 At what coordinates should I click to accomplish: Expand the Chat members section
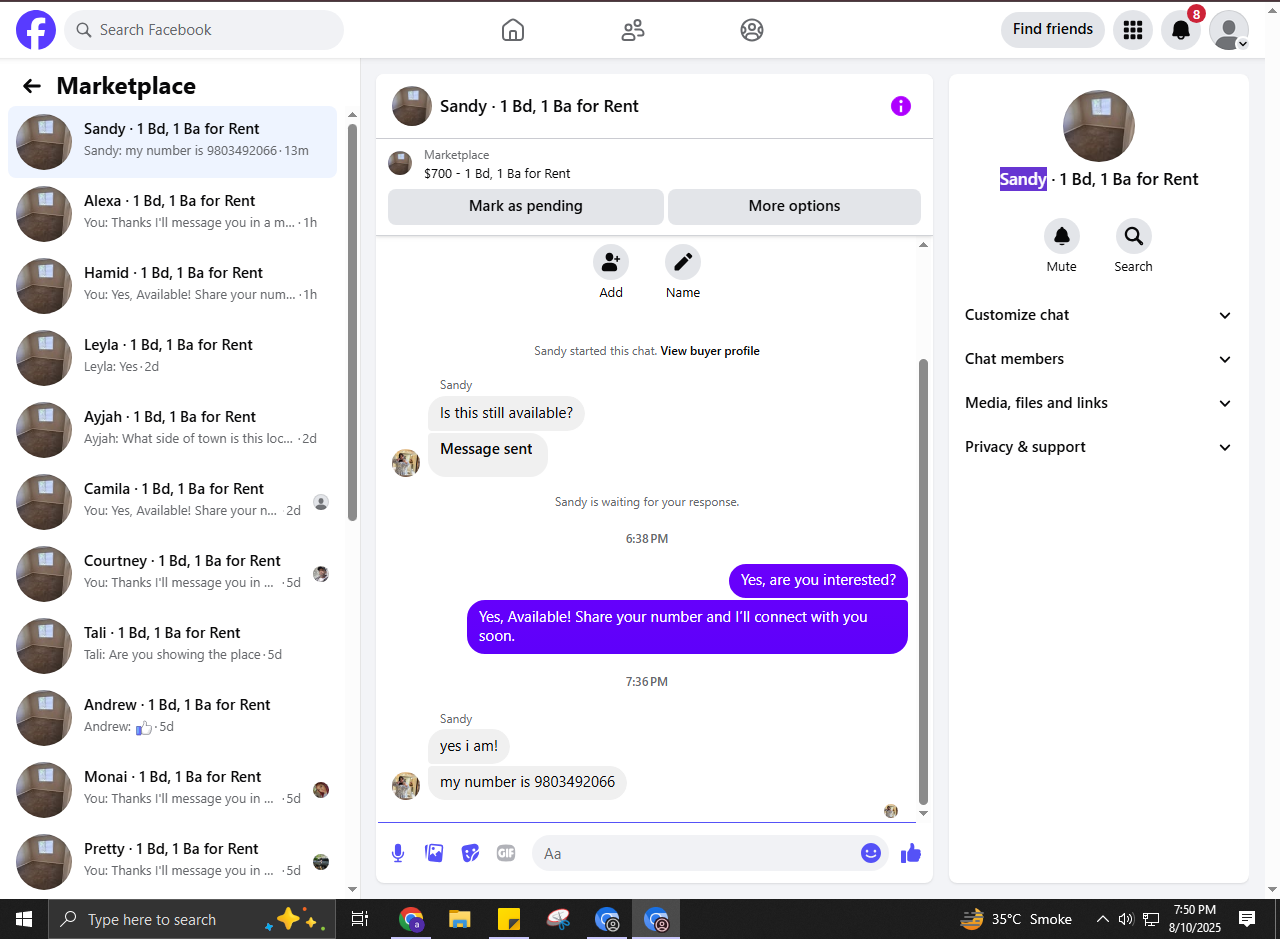point(1099,359)
